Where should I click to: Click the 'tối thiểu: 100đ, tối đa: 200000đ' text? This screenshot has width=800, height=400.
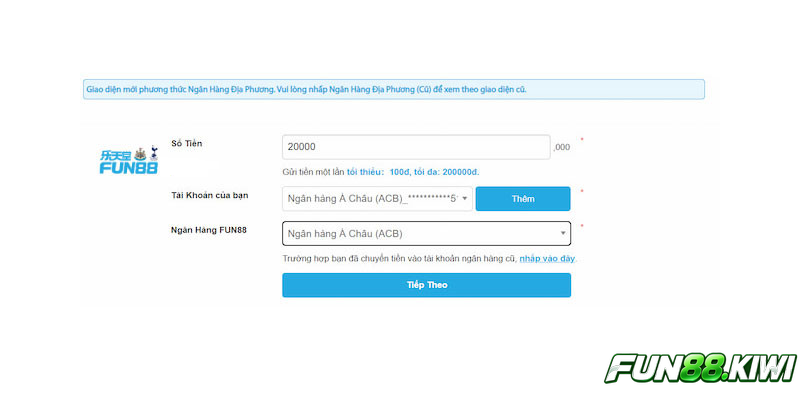coord(413,172)
